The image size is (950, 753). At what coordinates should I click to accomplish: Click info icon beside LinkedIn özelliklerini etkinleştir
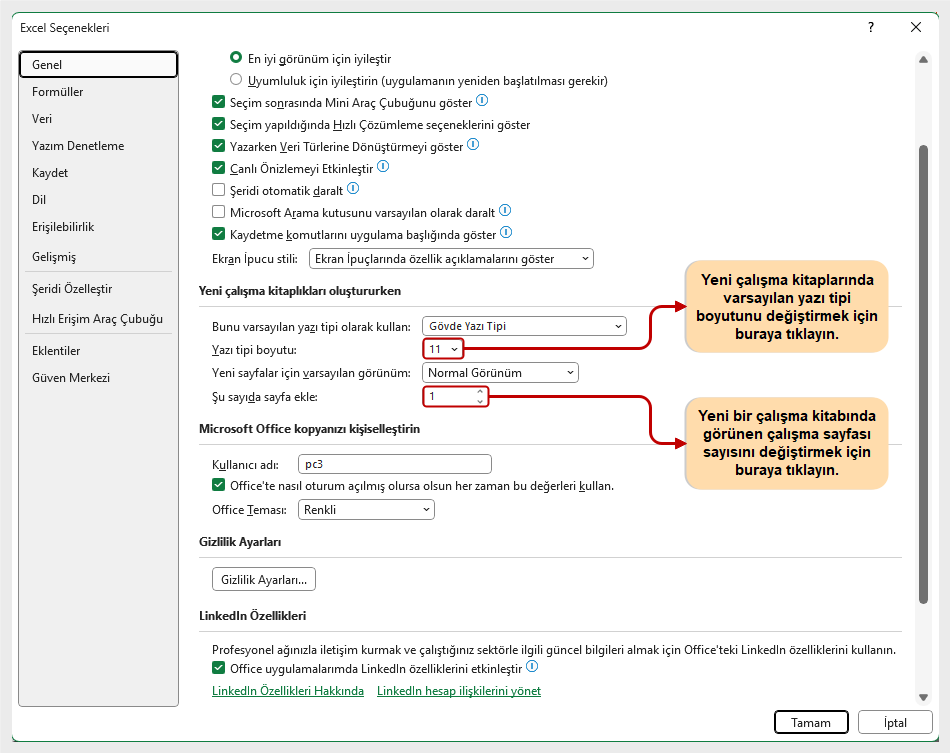(x=532, y=667)
